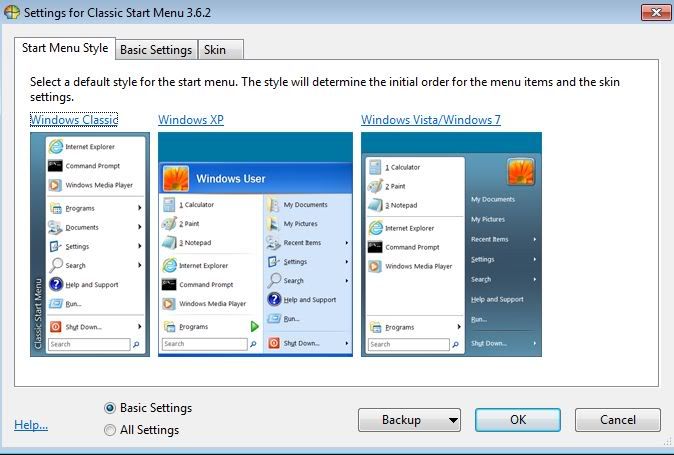Close the Settings window
The height and width of the screenshot is (455, 674).
[656, 12]
